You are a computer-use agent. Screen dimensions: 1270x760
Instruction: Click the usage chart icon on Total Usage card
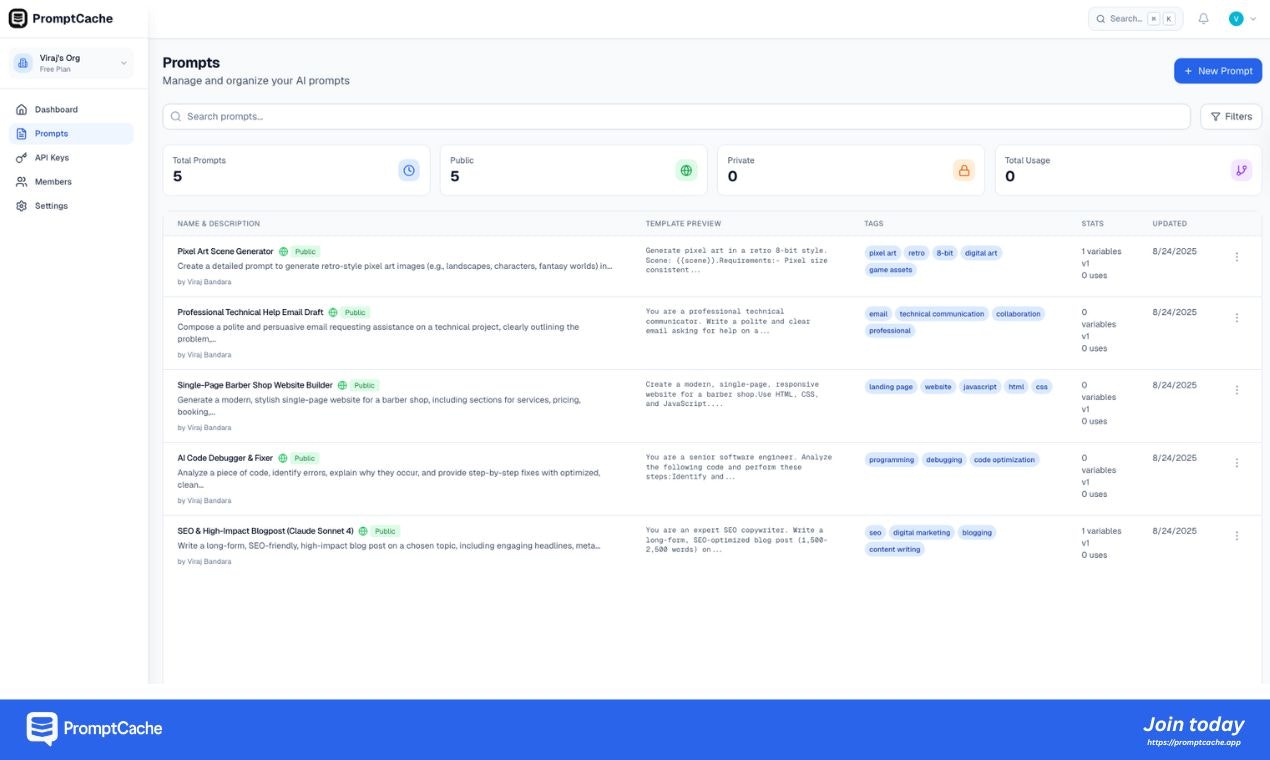tap(1241, 170)
